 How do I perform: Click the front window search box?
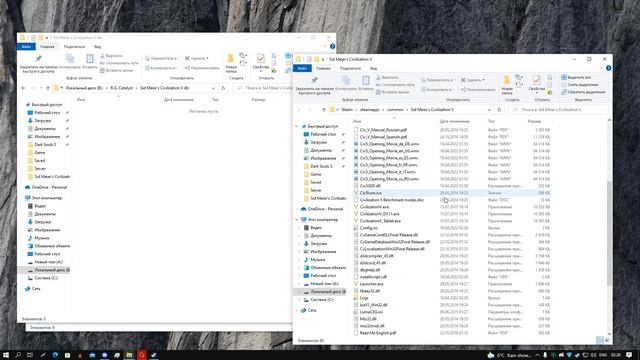click(x=558, y=110)
